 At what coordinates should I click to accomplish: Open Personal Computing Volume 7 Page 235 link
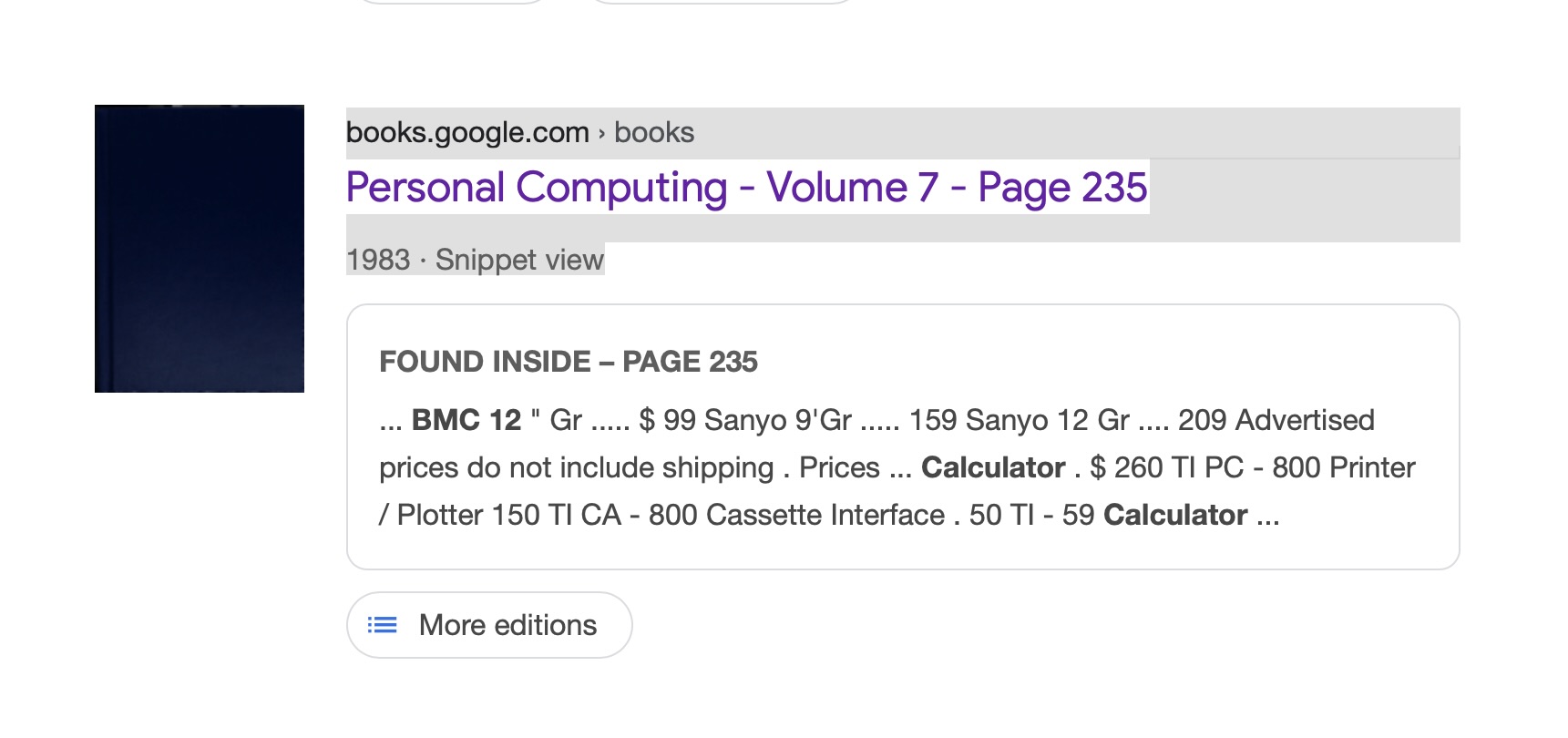pyautogui.click(x=746, y=188)
